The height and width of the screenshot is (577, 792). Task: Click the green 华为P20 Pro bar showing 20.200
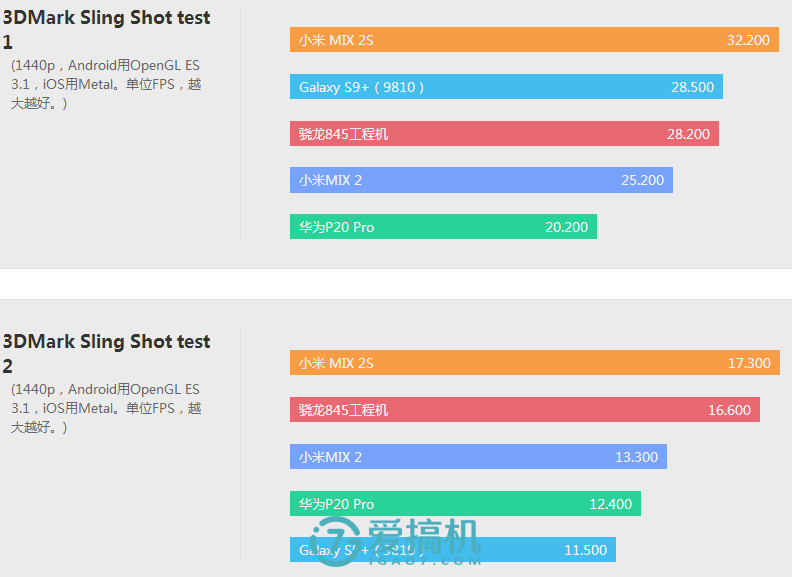[443, 226]
